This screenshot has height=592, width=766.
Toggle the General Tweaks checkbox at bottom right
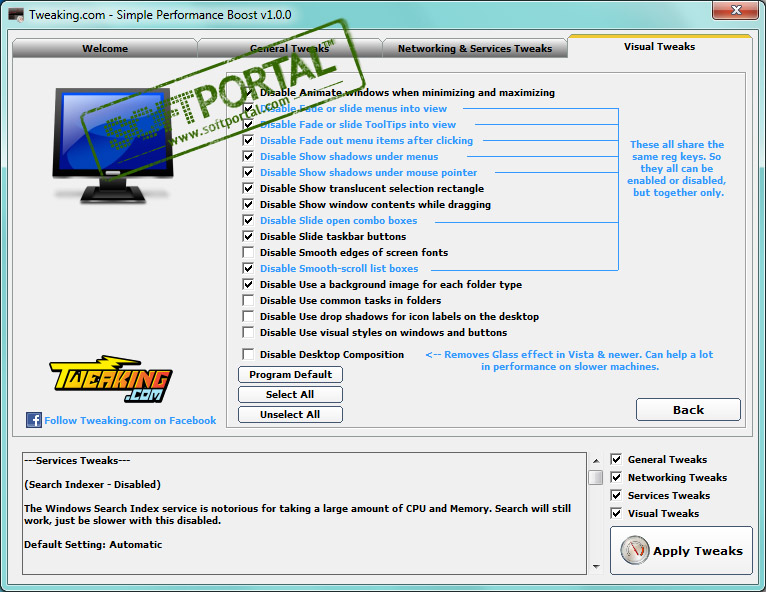click(x=616, y=459)
